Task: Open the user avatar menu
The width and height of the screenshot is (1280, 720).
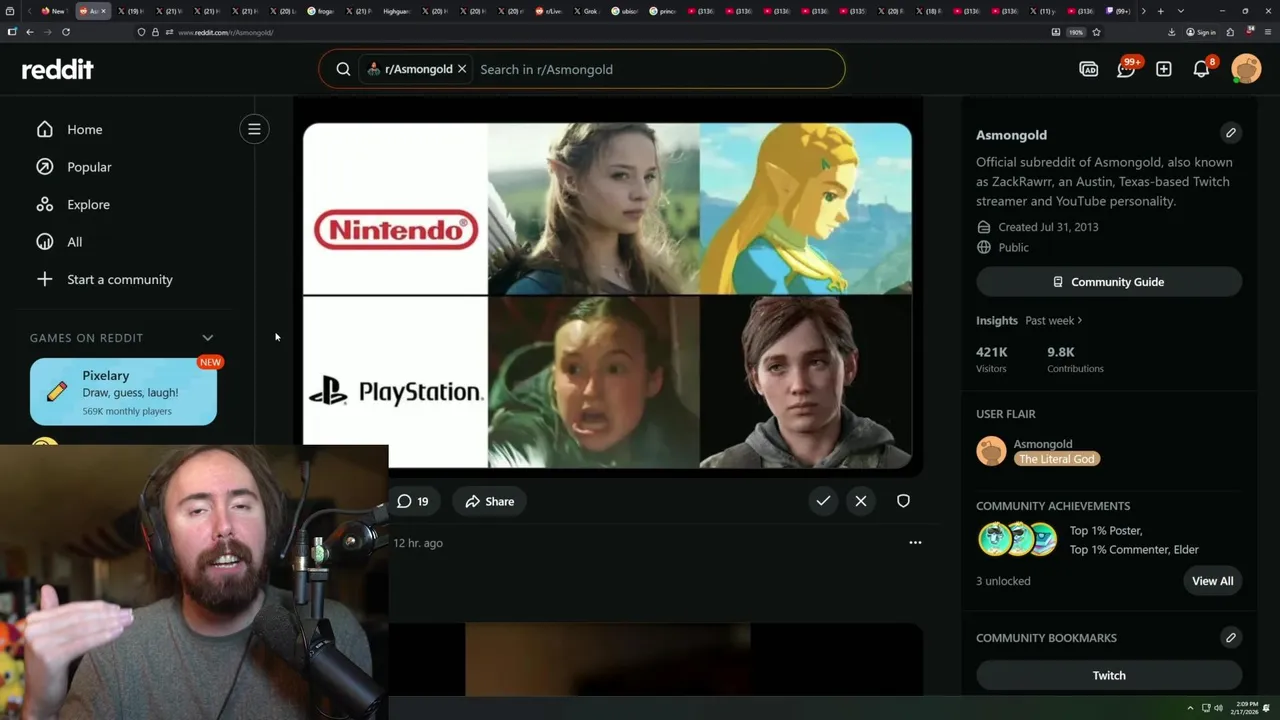Action: 1246,69
